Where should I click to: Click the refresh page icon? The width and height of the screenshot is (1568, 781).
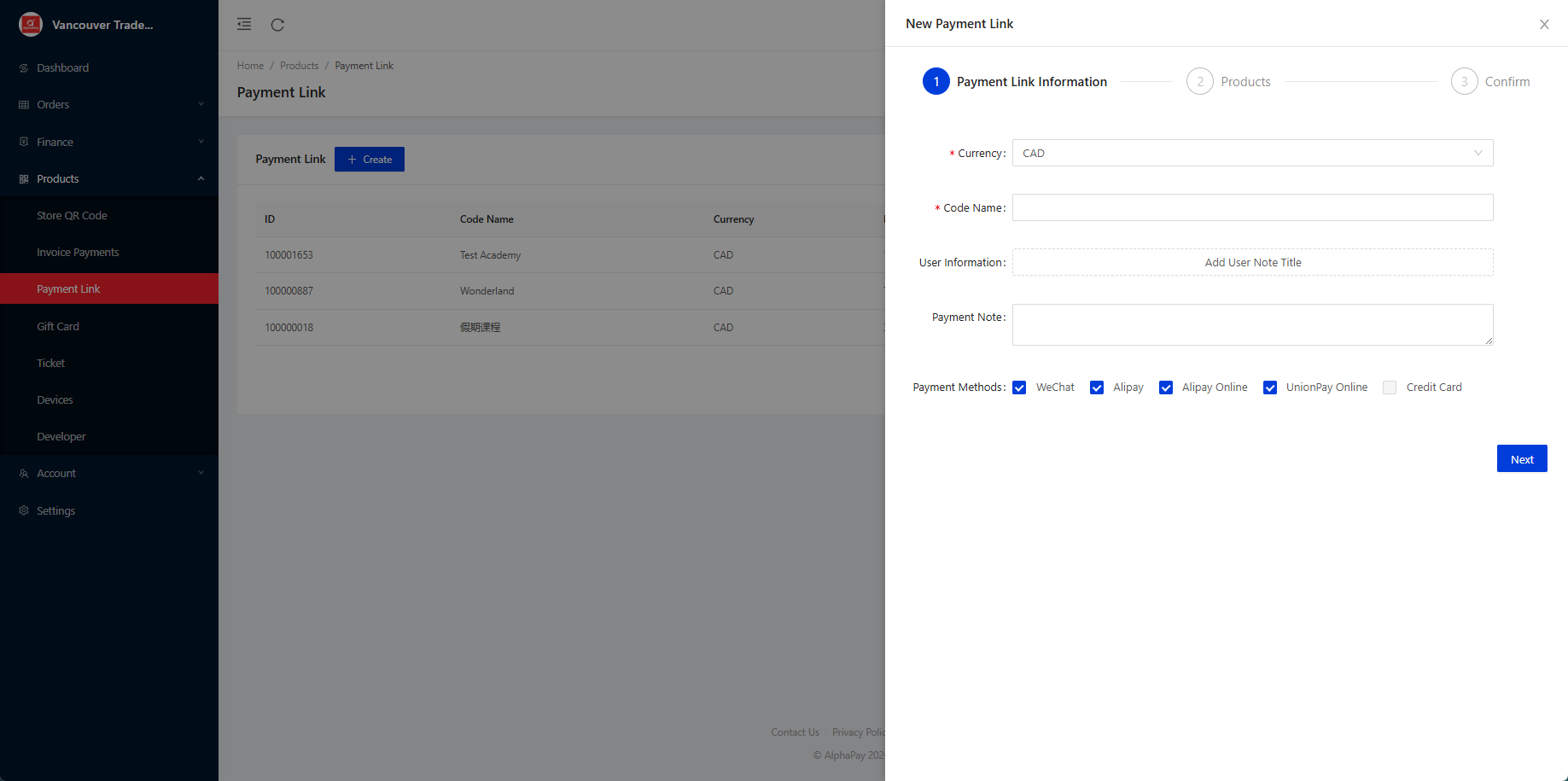pyautogui.click(x=277, y=25)
